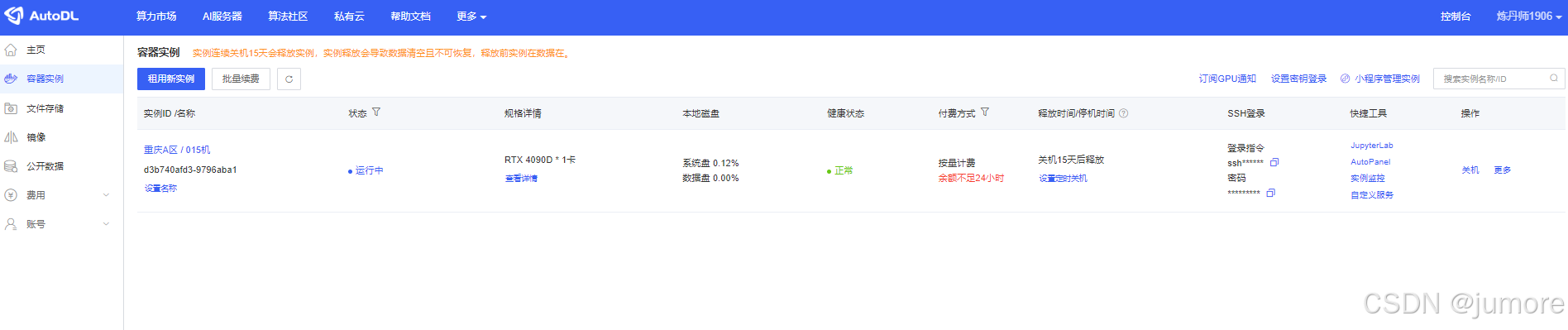Open 算力市场 in the top navigation
The width and height of the screenshot is (1568, 330).
(156, 17)
